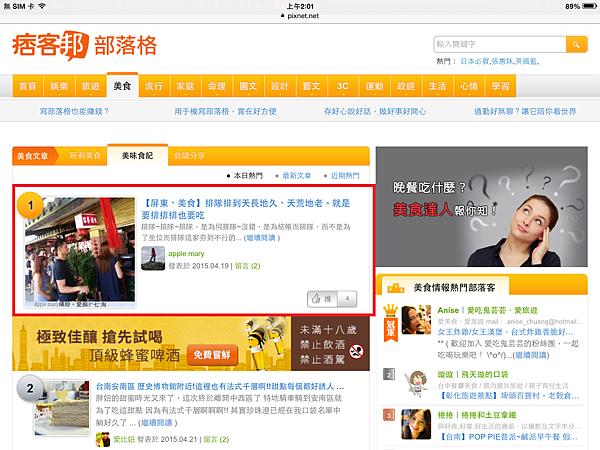Click 通勤好無聊?讓它陪你看世界 link
The image size is (600, 450).
coord(525,111)
